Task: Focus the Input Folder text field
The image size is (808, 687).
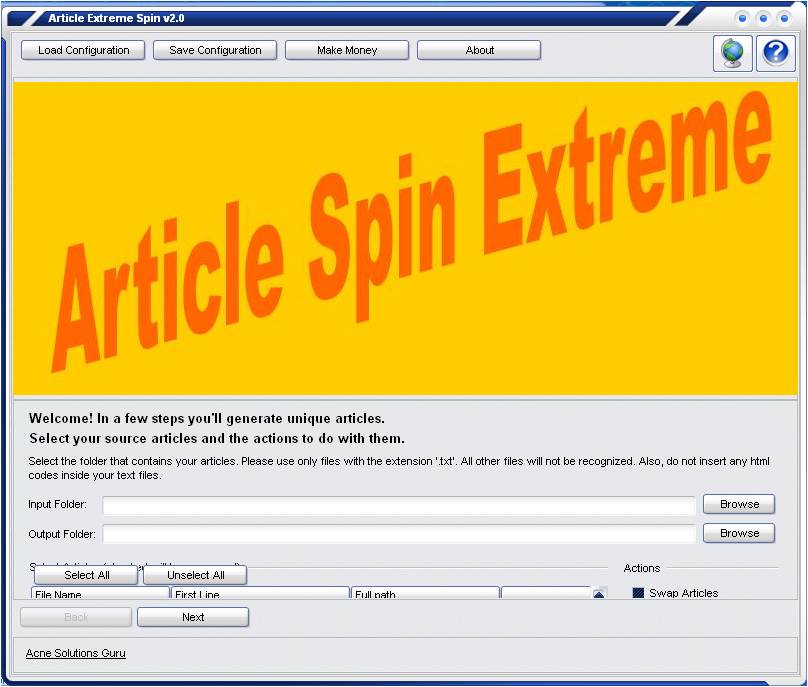Action: point(399,505)
